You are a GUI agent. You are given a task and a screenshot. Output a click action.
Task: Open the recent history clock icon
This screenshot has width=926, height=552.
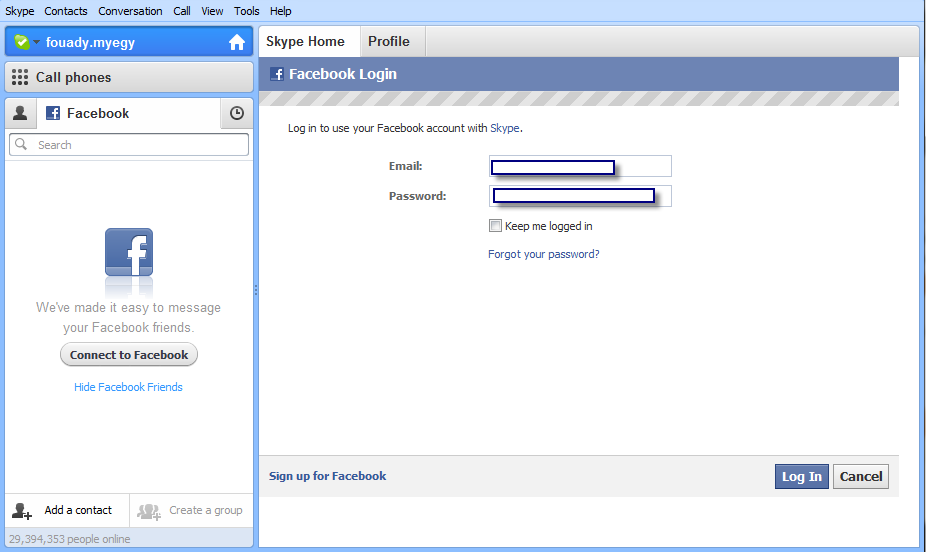237,113
